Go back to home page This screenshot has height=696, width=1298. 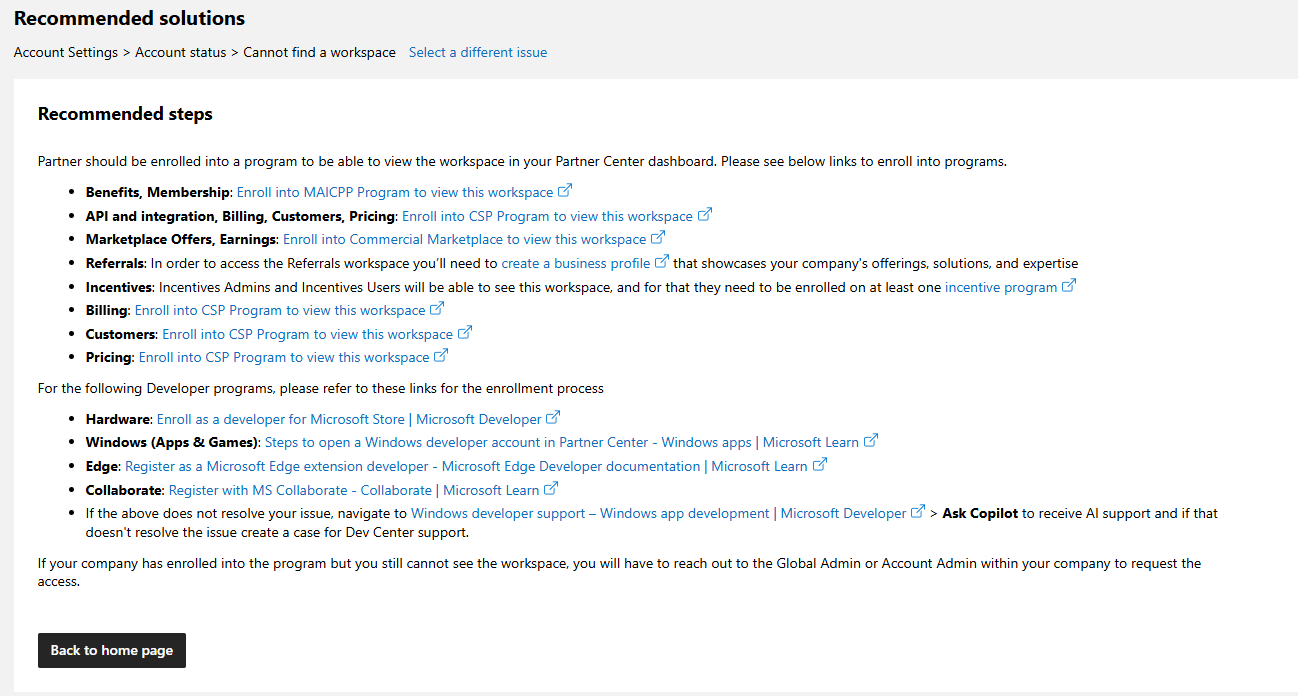pyautogui.click(x=112, y=650)
